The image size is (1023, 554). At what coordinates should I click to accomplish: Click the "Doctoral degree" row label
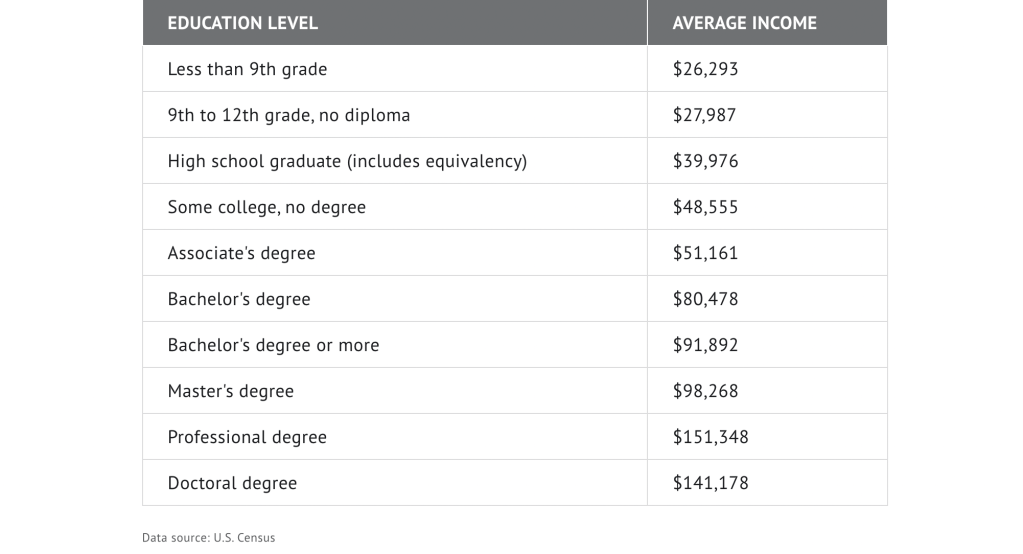(232, 483)
